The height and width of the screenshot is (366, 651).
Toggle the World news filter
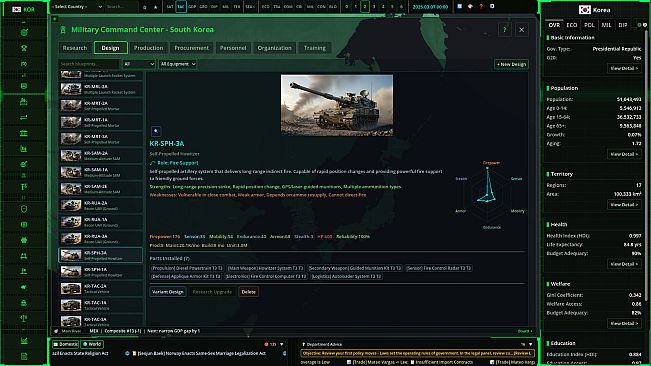pos(92,344)
